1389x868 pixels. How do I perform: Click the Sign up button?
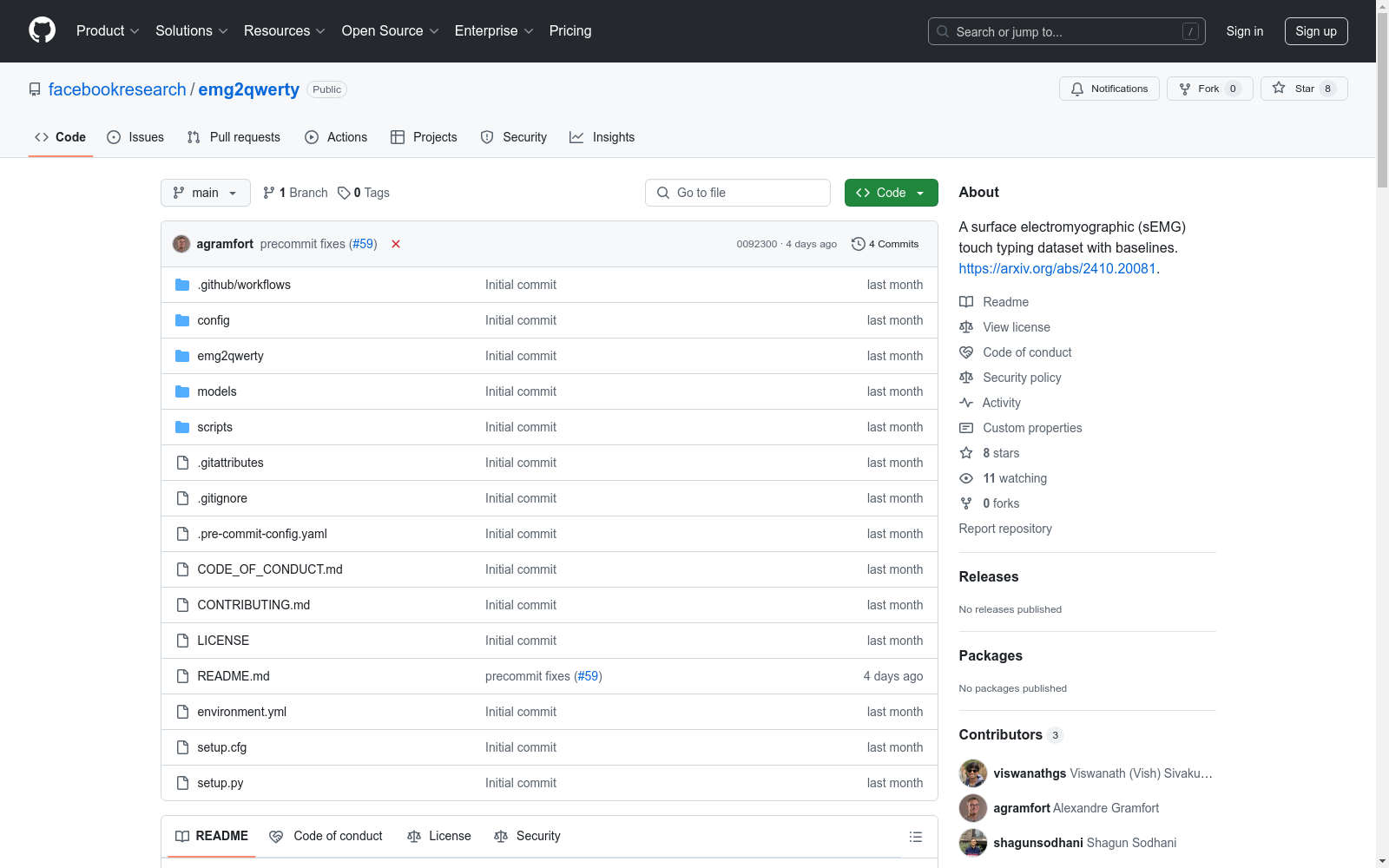(1316, 31)
